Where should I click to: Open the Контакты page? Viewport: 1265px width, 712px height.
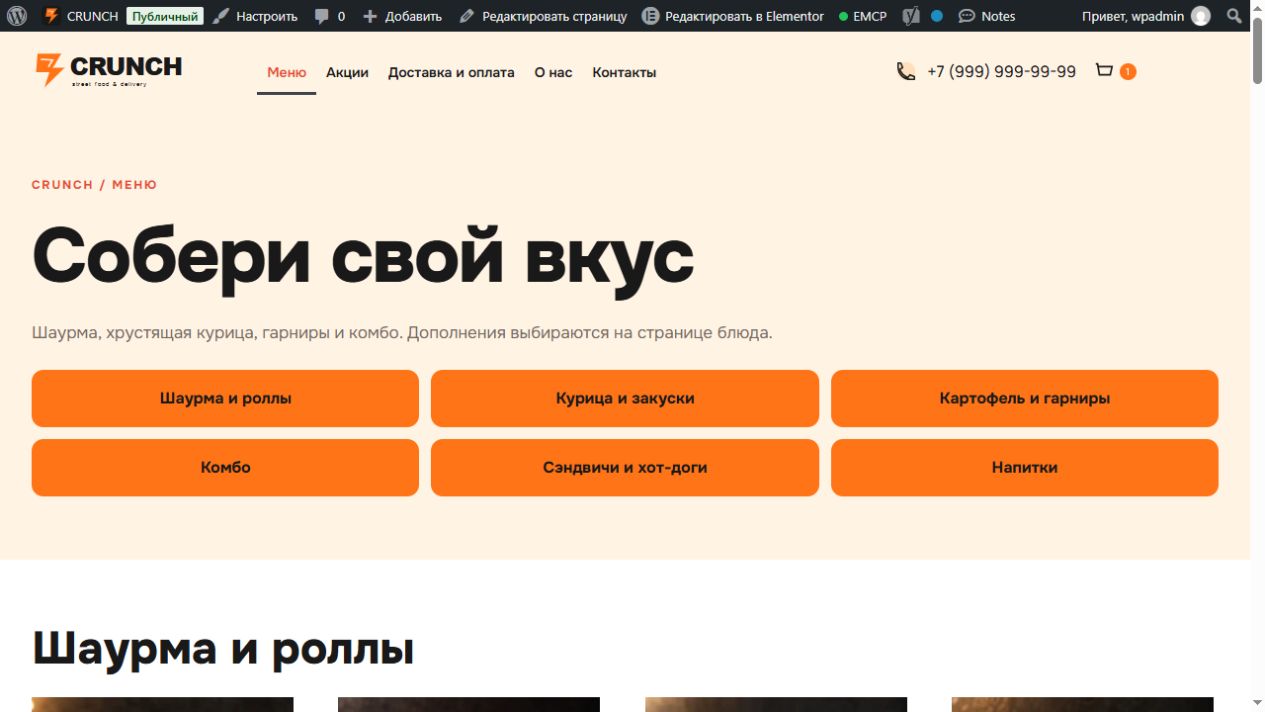click(624, 72)
